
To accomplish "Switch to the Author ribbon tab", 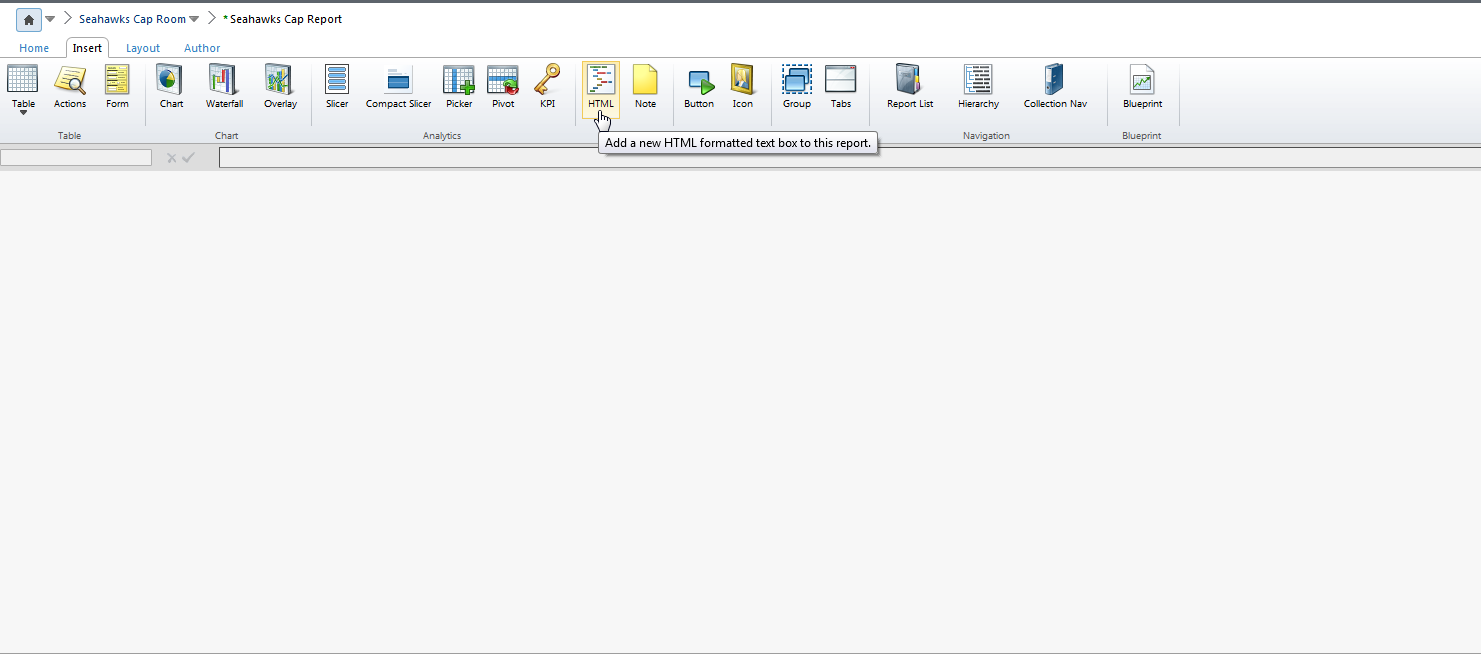I will [x=202, y=48].
